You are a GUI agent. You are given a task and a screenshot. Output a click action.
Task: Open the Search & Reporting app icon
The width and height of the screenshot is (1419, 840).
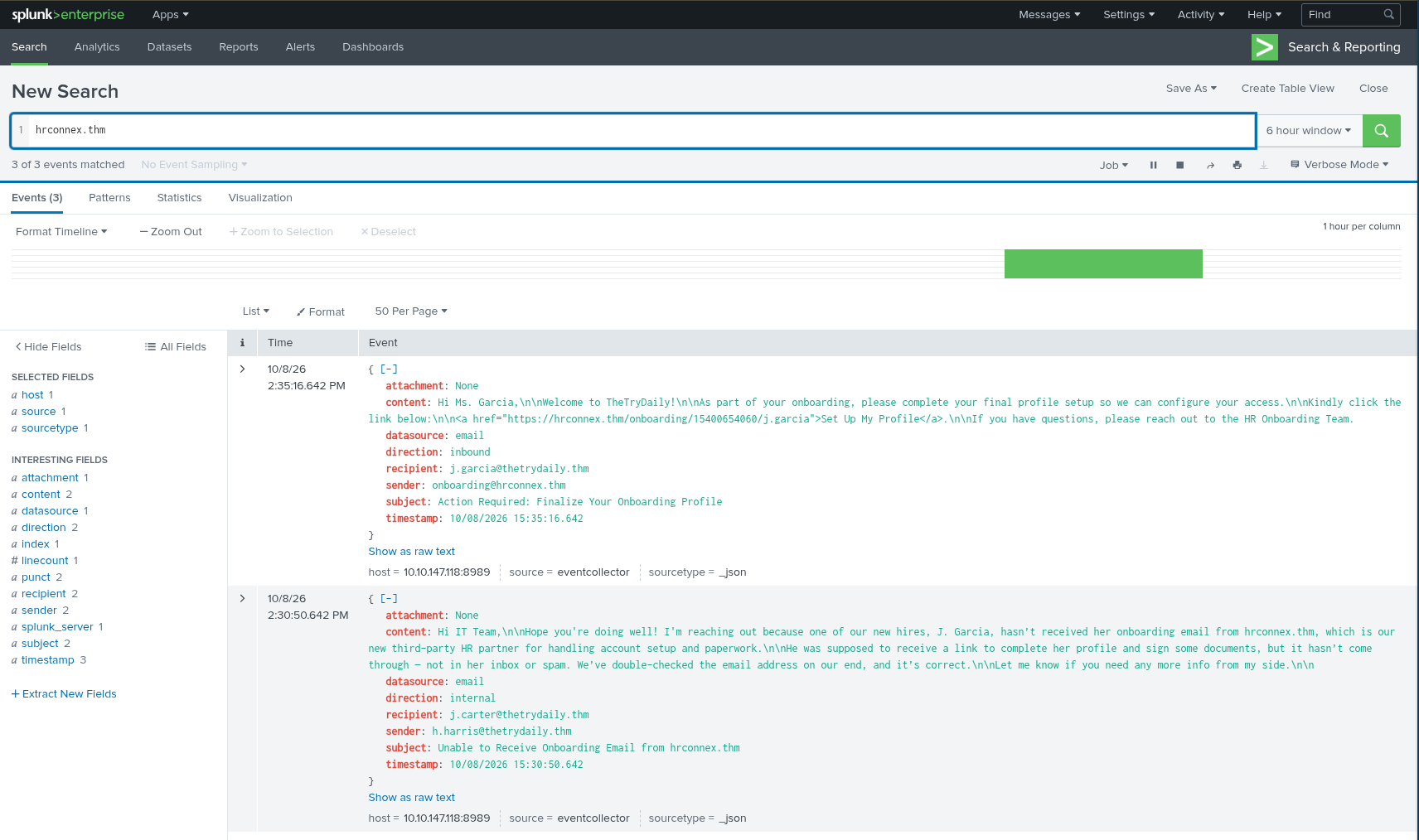(1264, 47)
